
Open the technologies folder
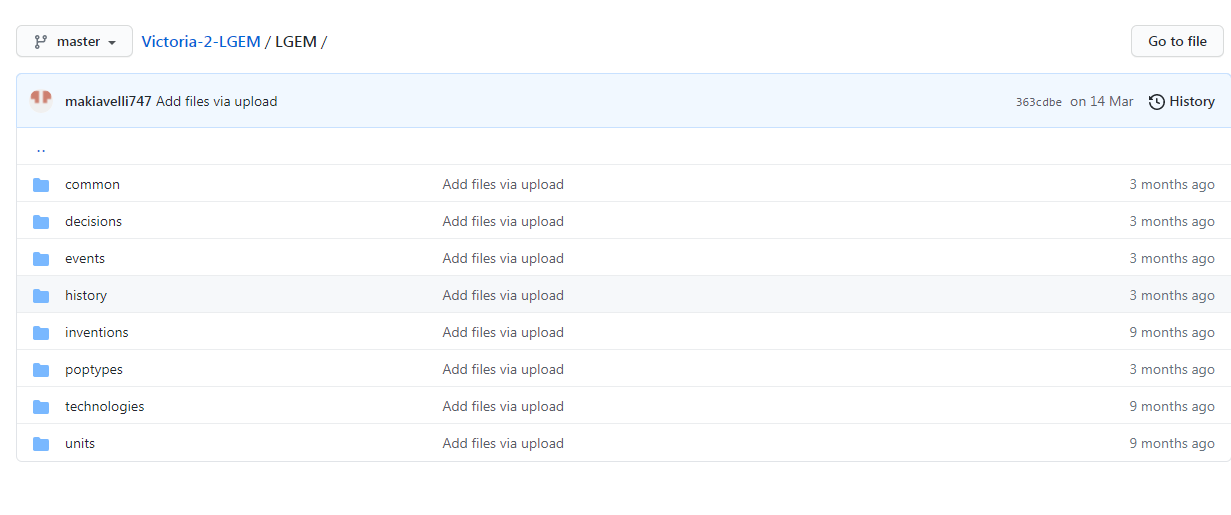pyautogui.click(x=105, y=406)
